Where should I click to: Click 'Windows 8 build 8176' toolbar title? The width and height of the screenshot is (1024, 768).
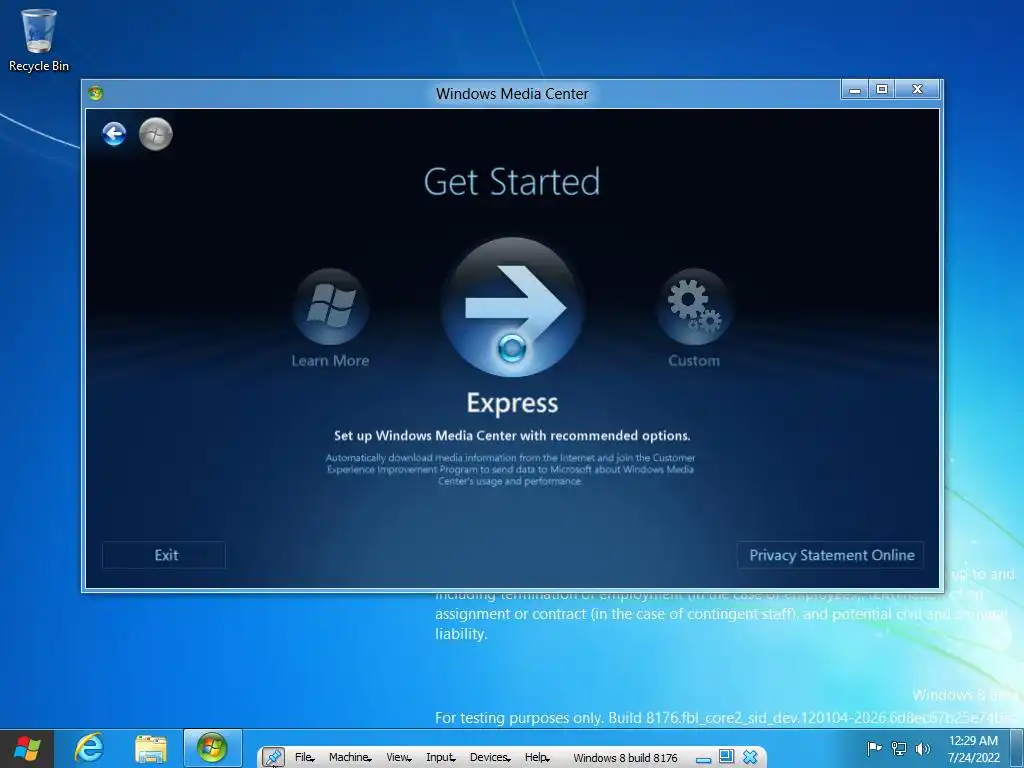coord(625,758)
